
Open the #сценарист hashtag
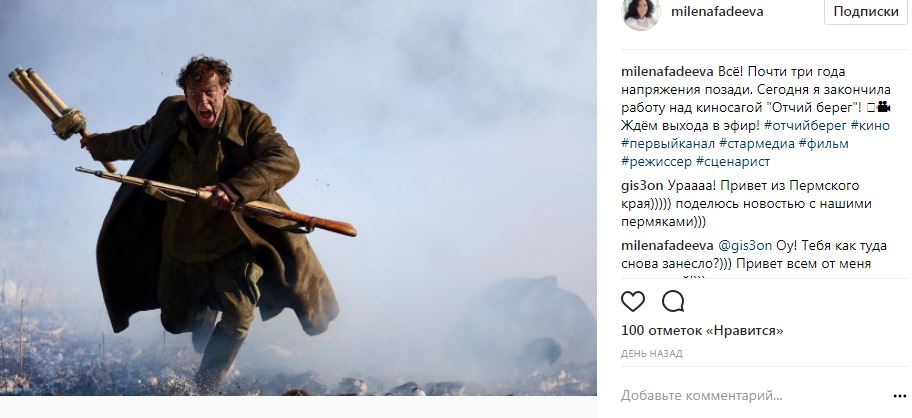pyautogui.click(x=733, y=161)
